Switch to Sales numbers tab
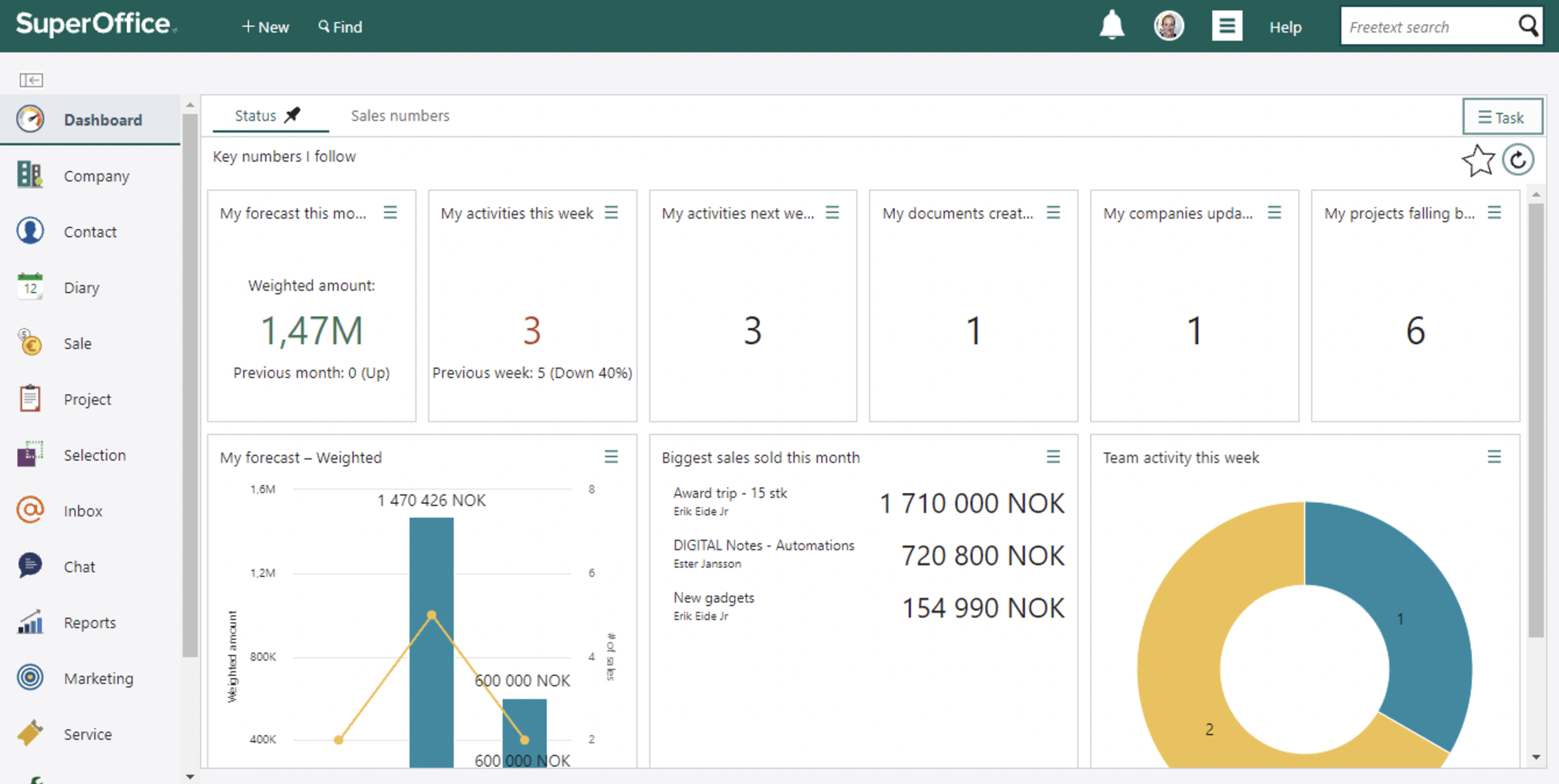This screenshot has height=784, width=1559. pyautogui.click(x=399, y=115)
